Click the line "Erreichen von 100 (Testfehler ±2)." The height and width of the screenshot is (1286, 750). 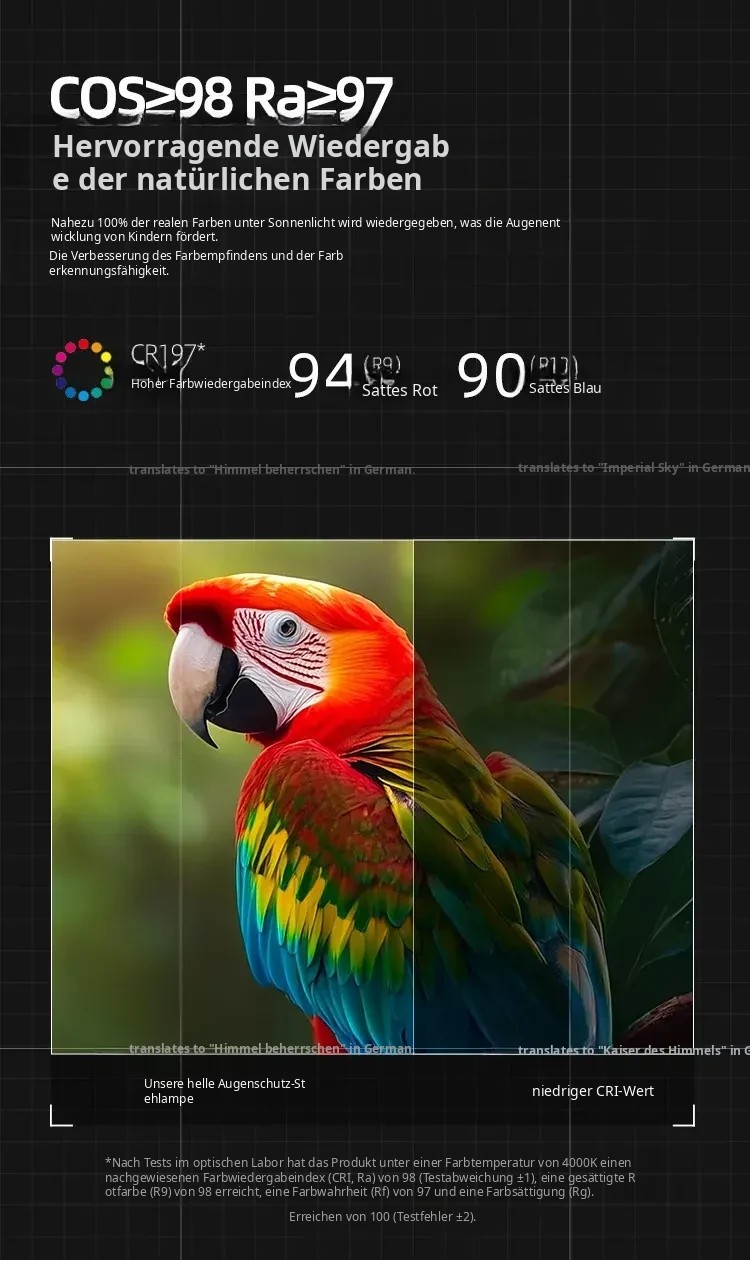pos(383,1217)
